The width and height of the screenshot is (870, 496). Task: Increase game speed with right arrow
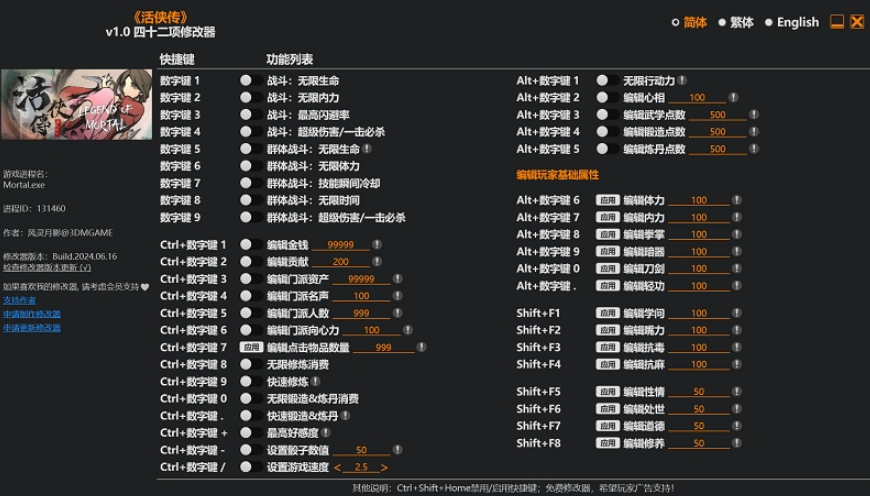click(384, 467)
